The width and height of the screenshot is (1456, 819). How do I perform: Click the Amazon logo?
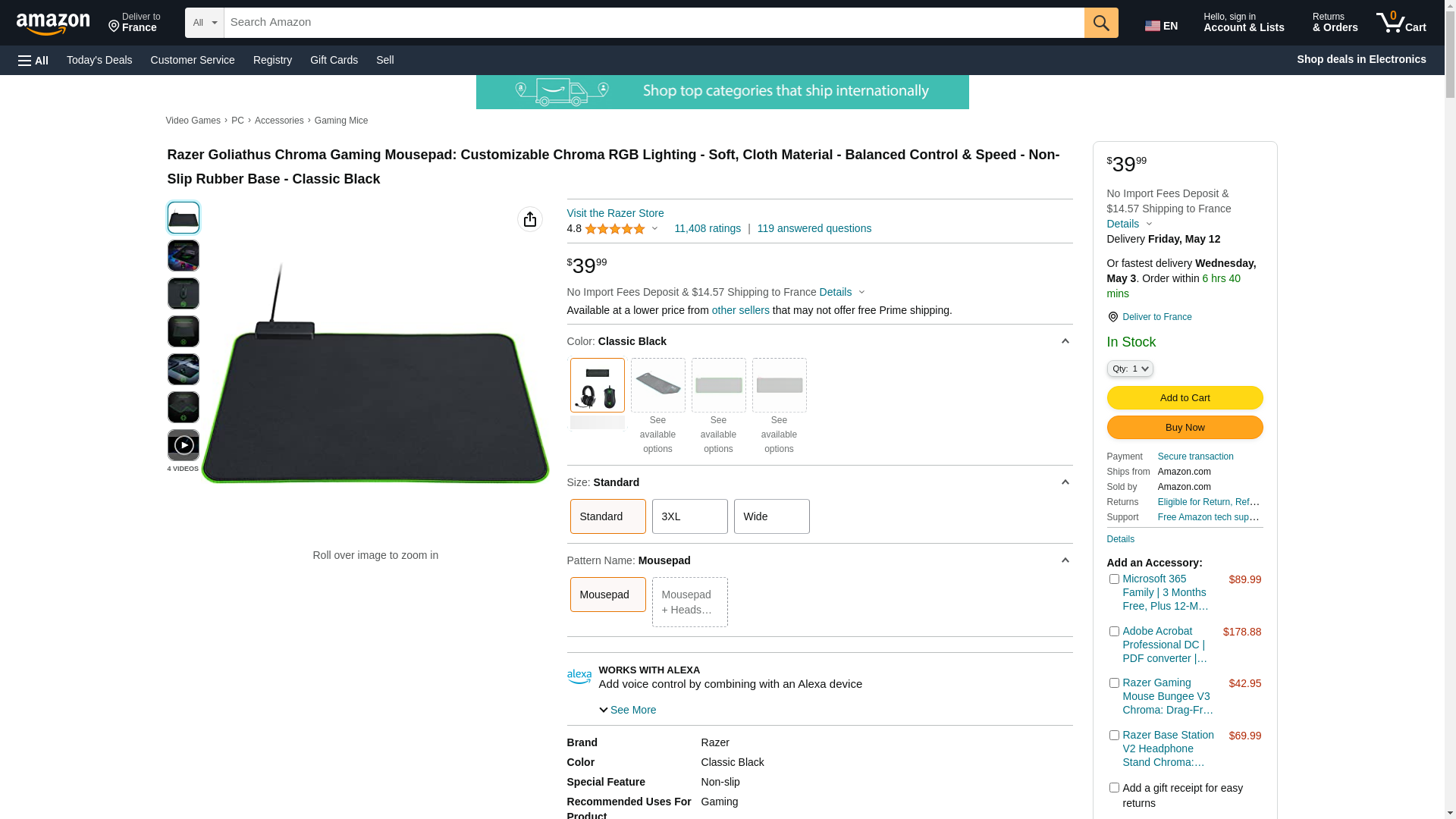tap(53, 24)
